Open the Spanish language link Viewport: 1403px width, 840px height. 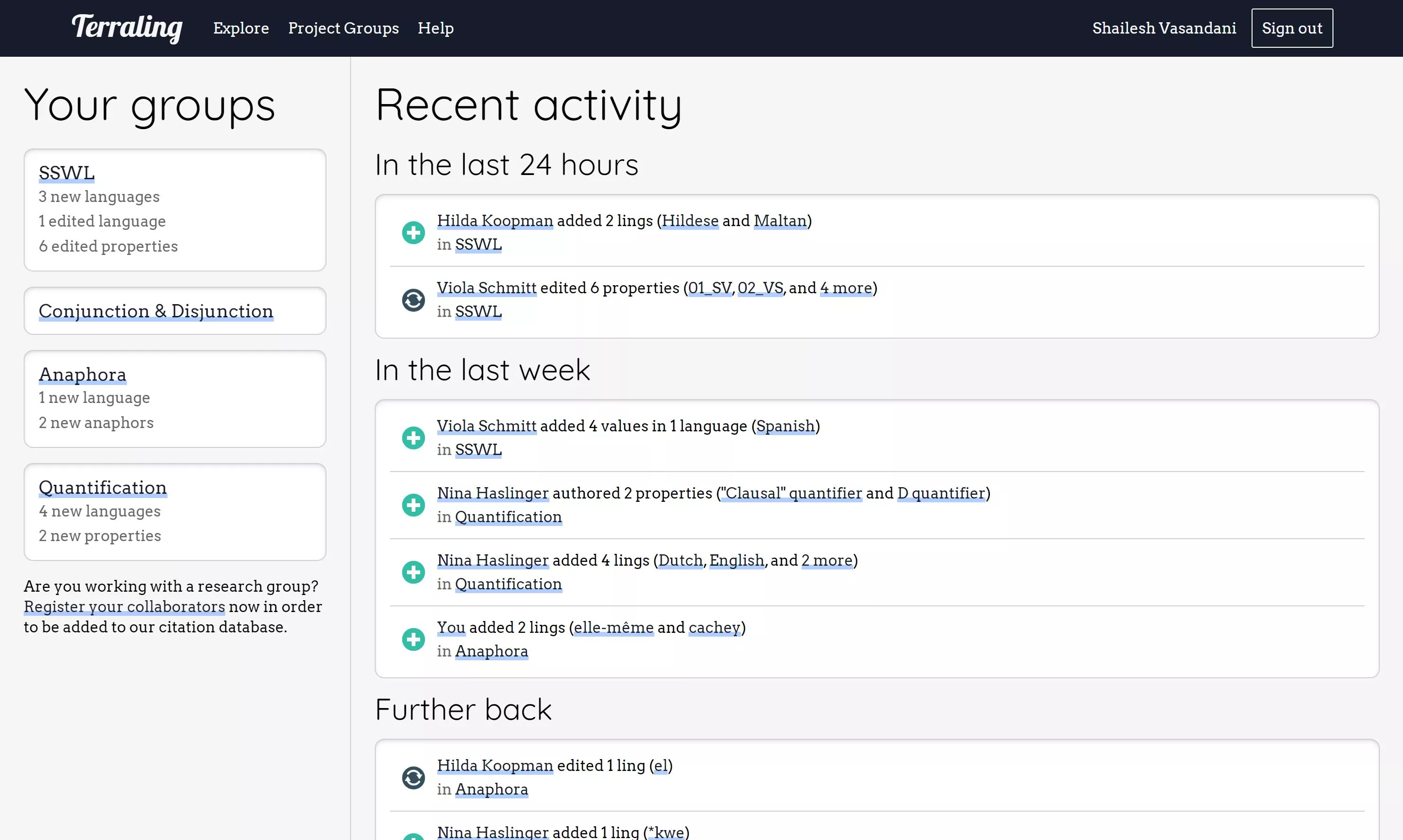(785, 426)
